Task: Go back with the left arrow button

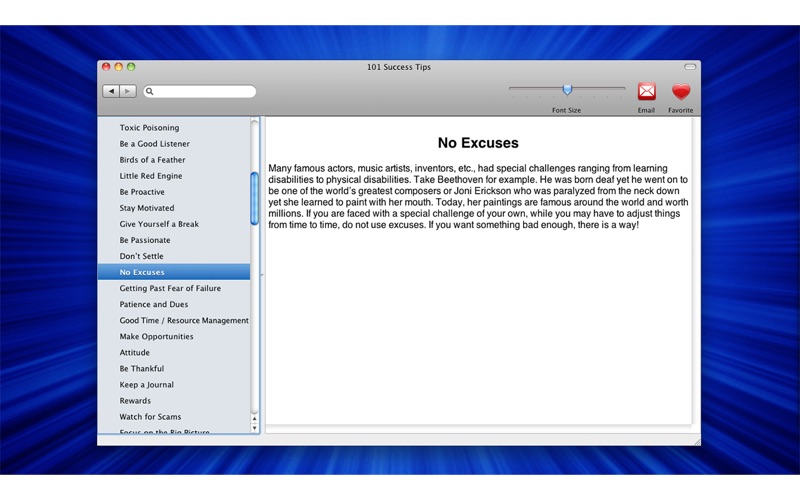Action: [x=111, y=91]
